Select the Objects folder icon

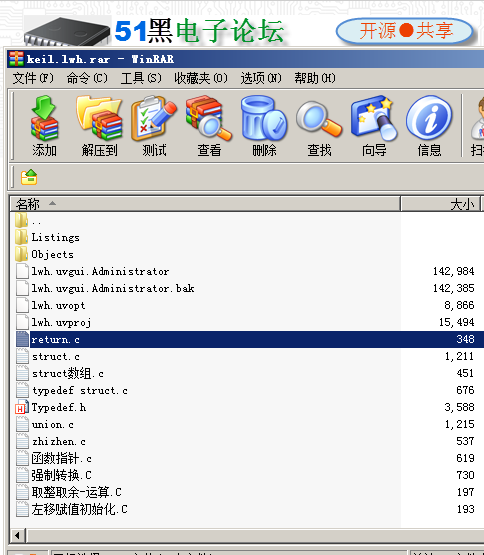tap(22, 254)
